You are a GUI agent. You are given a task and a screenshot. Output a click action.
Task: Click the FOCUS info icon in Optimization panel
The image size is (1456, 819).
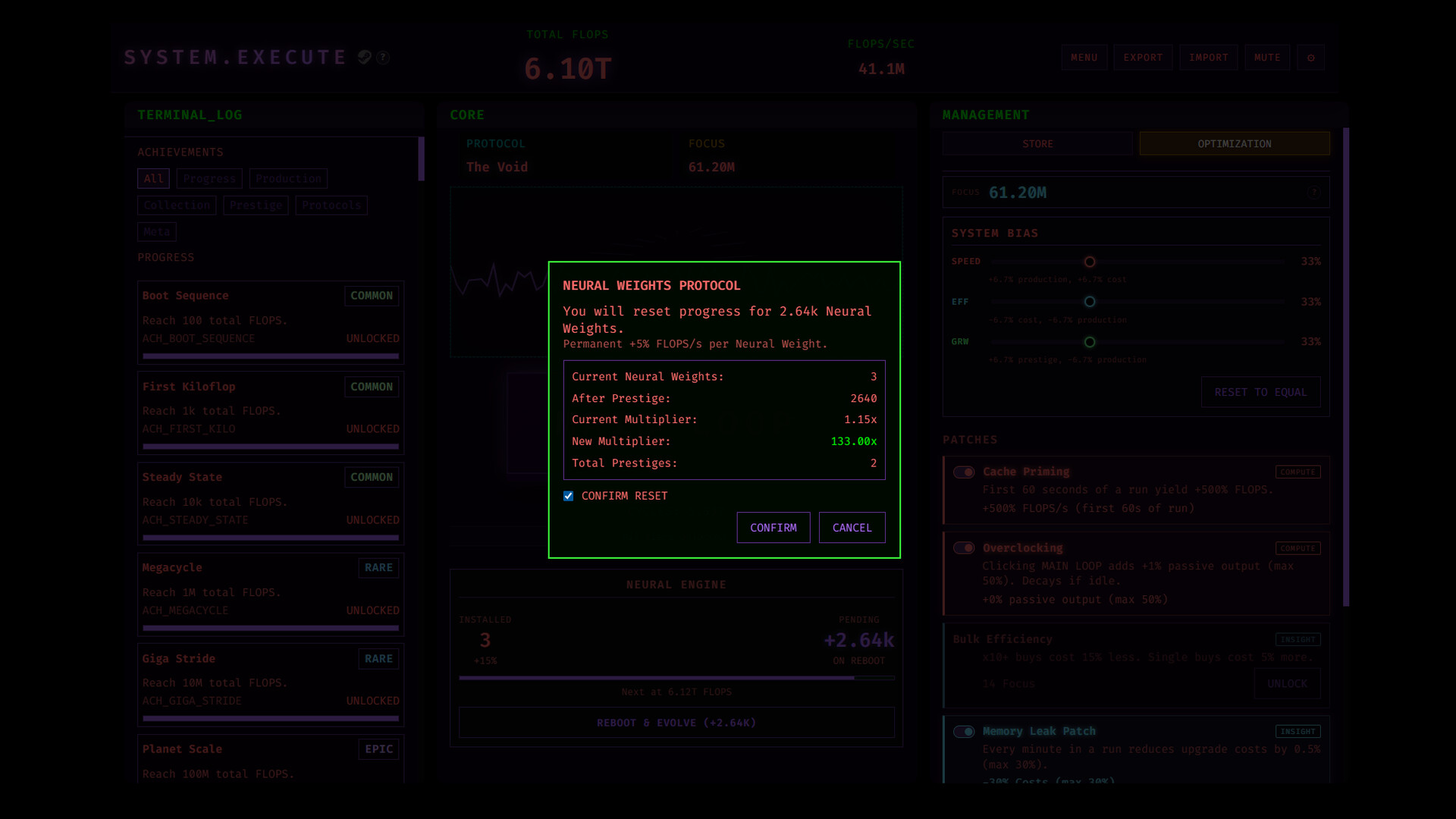1313,193
